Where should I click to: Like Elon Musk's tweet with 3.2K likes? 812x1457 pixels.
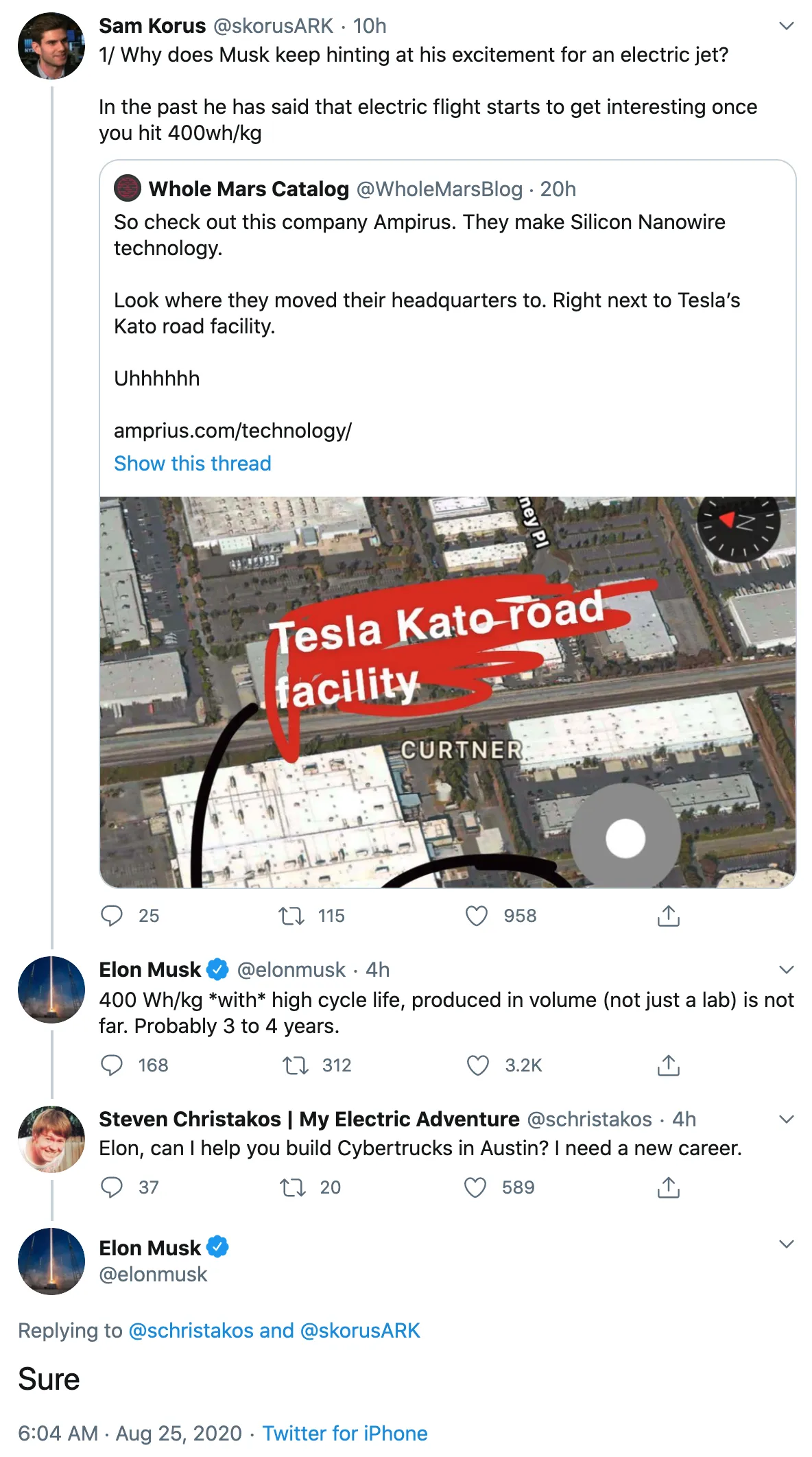(x=478, y=1065)
